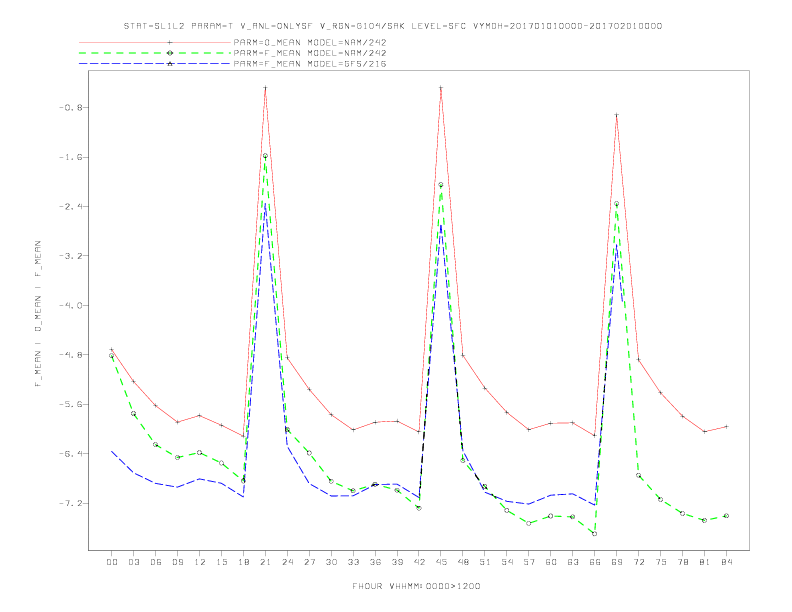
Task: Click the triangle marker in the blue legend line
Action: pyautogui.click(x=170, y=64)
